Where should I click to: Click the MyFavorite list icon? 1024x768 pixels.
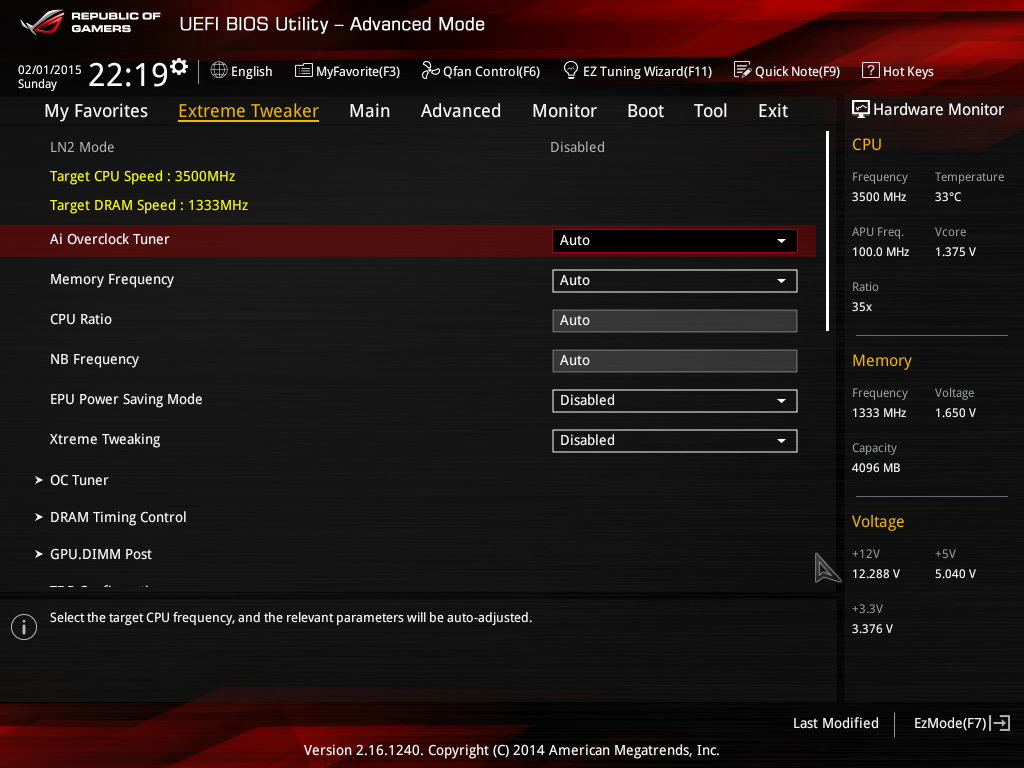coord(304,71)
